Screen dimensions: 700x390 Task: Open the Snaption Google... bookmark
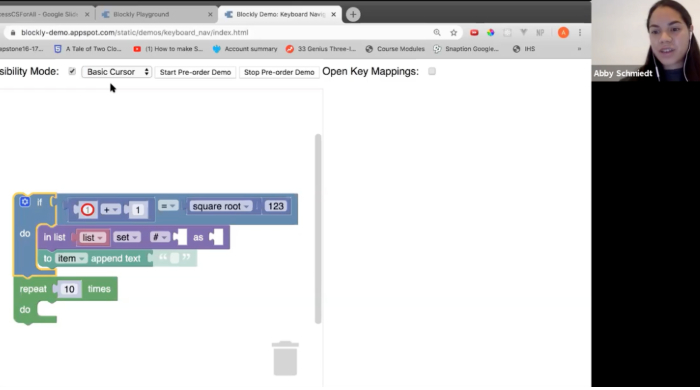click(x=466, y=49)
